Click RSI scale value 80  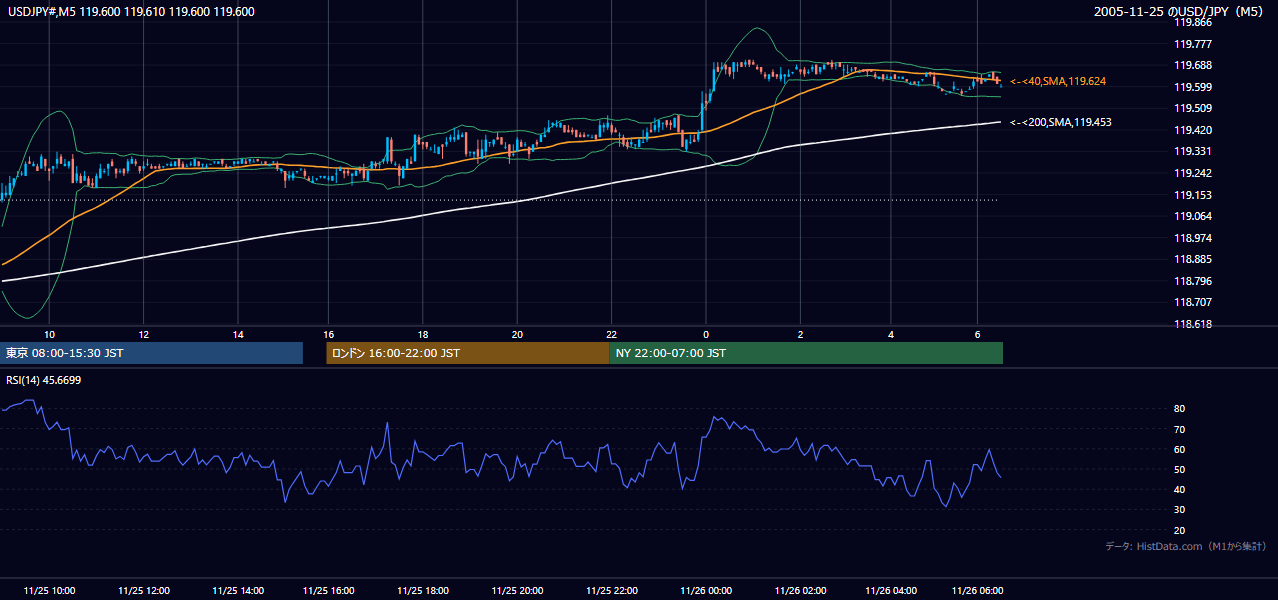[1180, 409]
